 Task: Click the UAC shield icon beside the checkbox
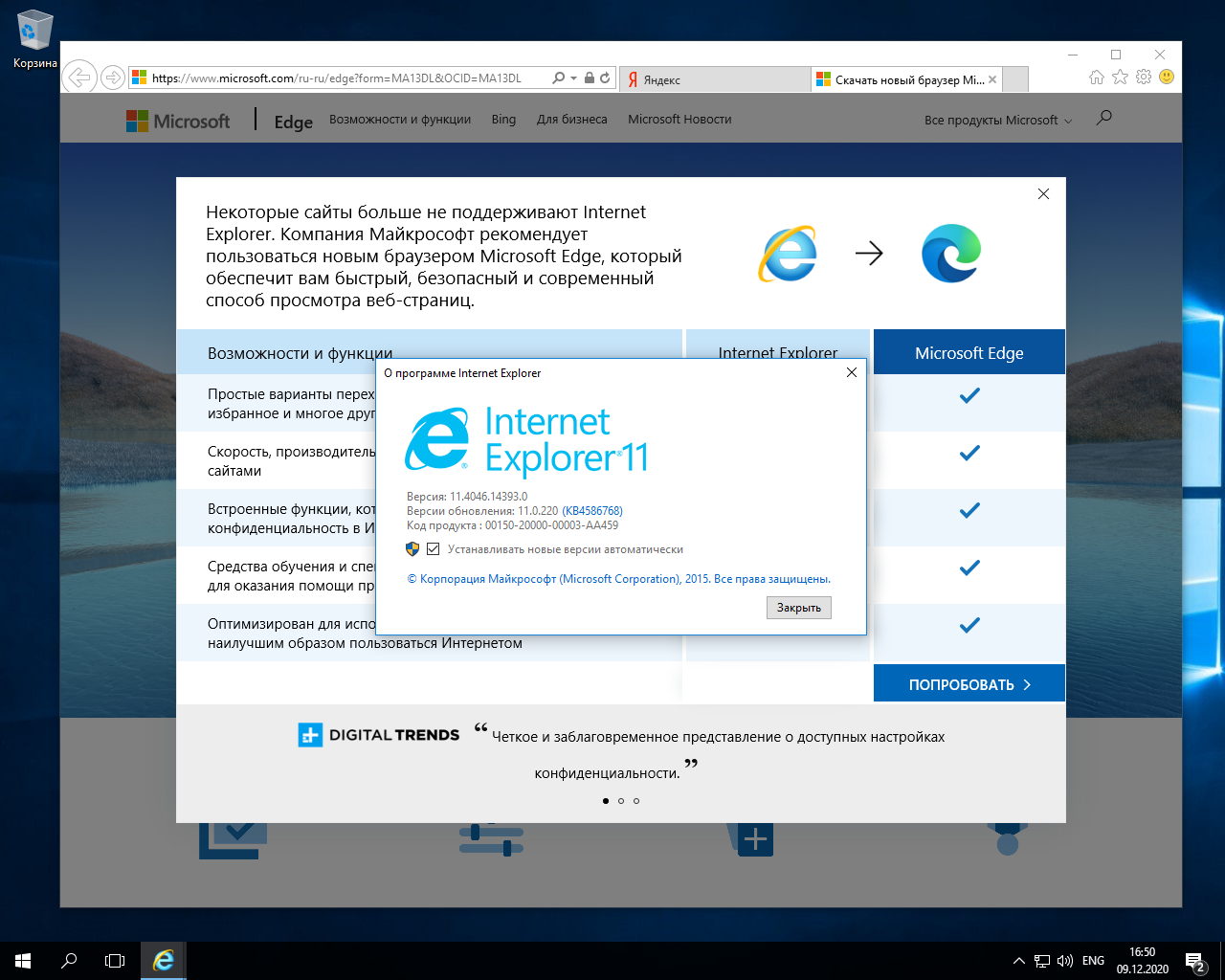click(x=412, y=549)
